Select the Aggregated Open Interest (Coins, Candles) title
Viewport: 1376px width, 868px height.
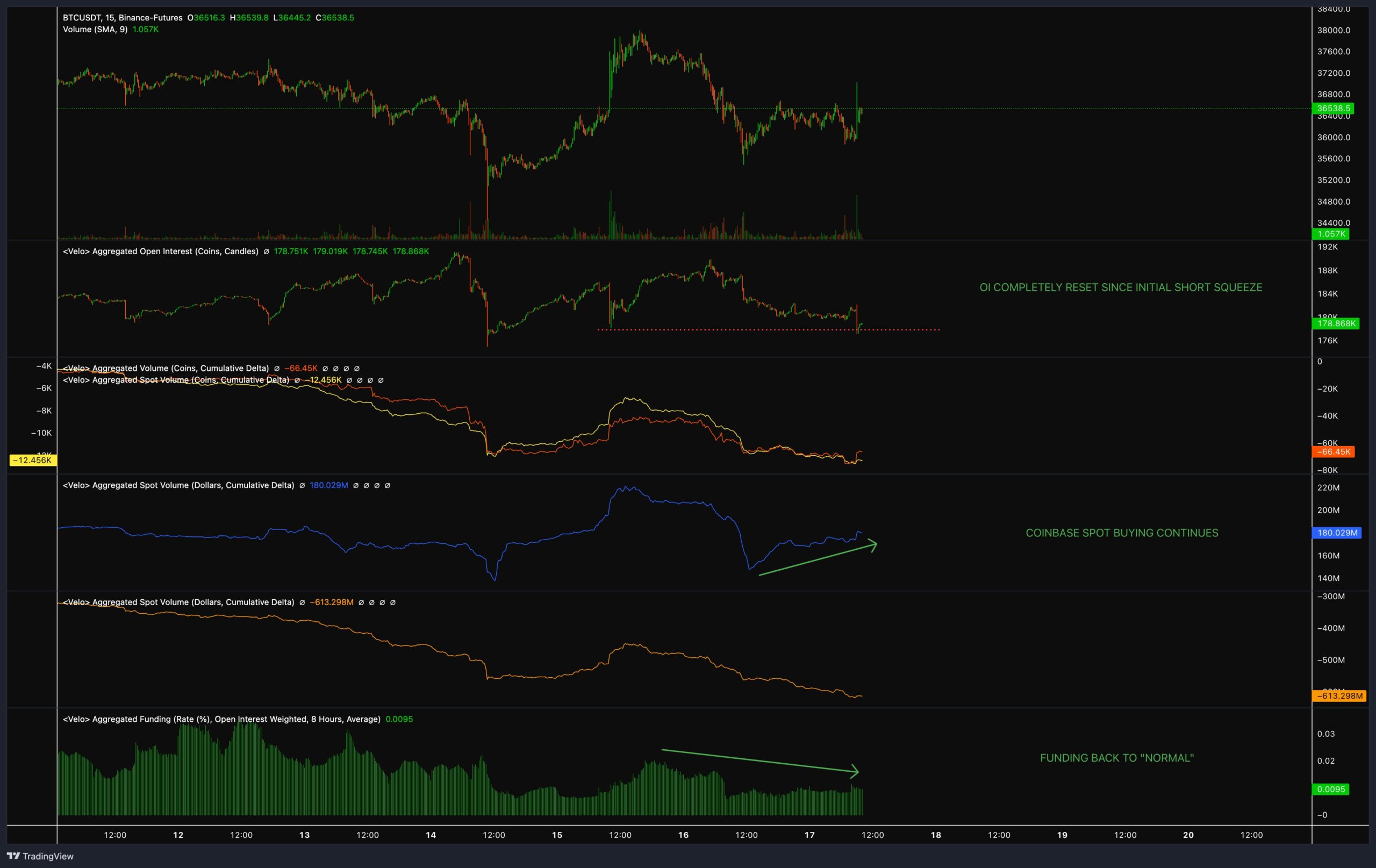(161, 252)
